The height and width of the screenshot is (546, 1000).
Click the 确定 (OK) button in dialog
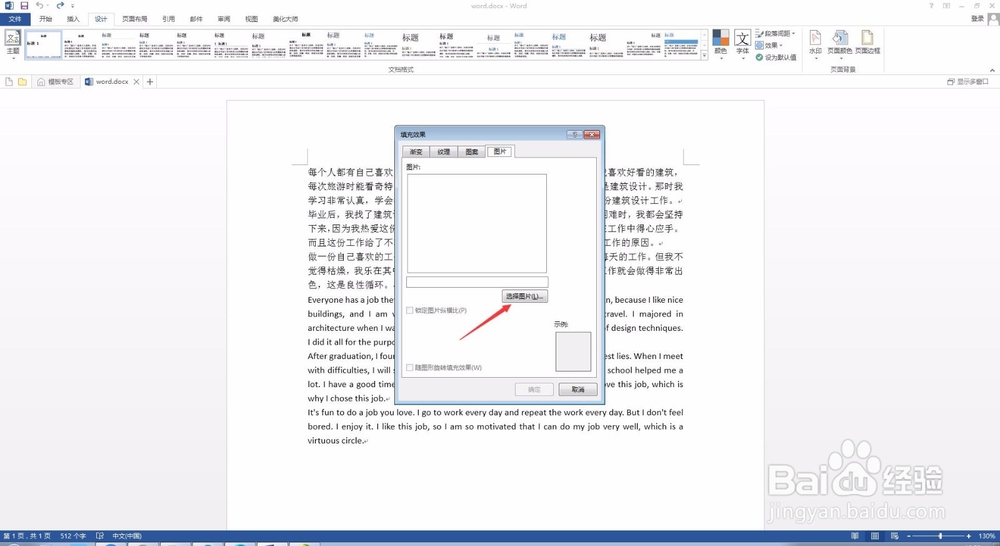point(534,389)
